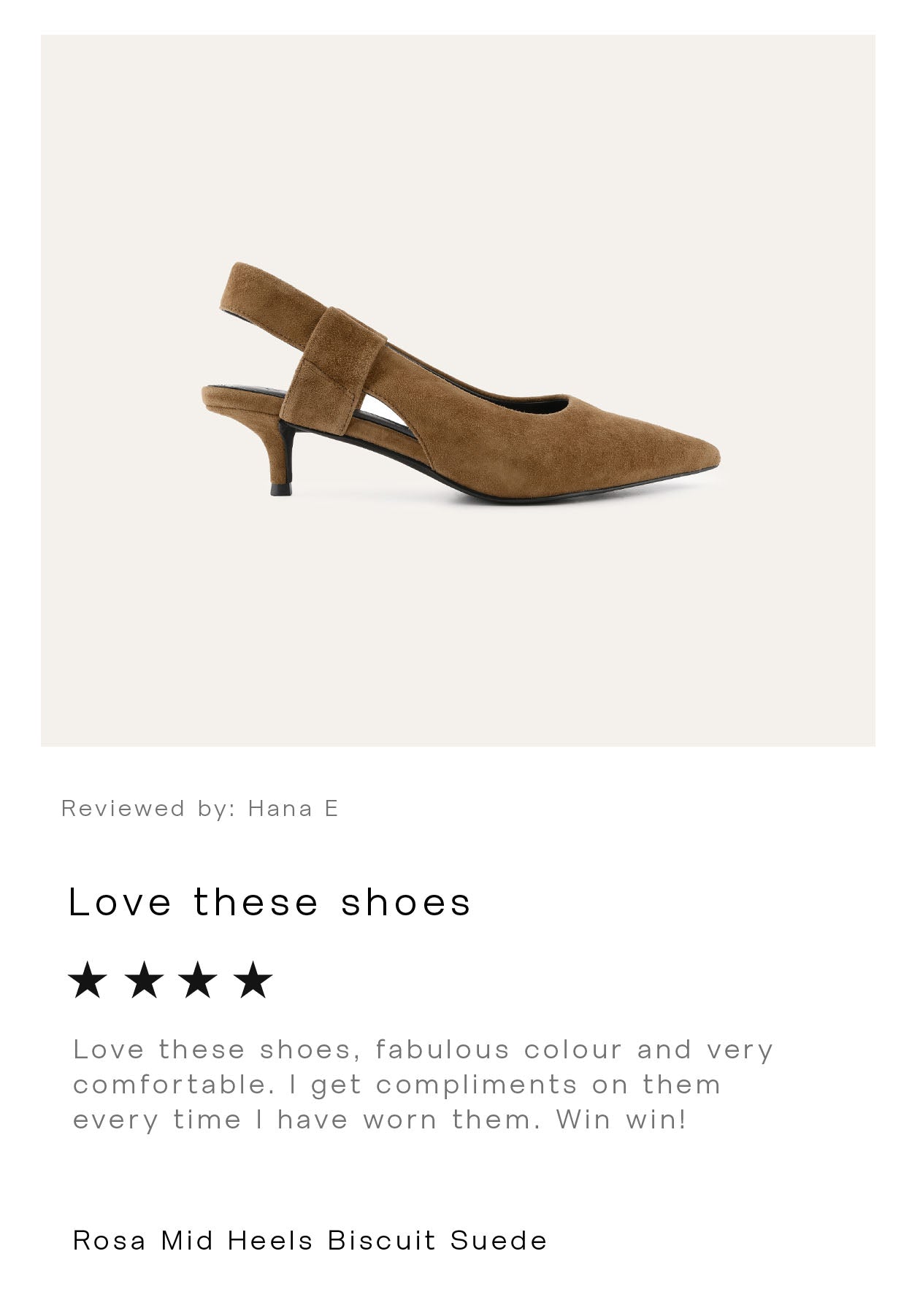
Task: Click the 'Win win!' text in review
Action: coord(621,1119)
